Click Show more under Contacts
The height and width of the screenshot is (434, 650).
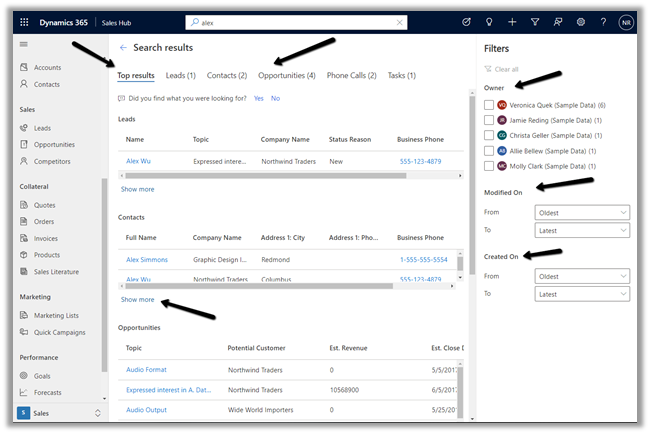pyautogui.click(x=137, y=299)
